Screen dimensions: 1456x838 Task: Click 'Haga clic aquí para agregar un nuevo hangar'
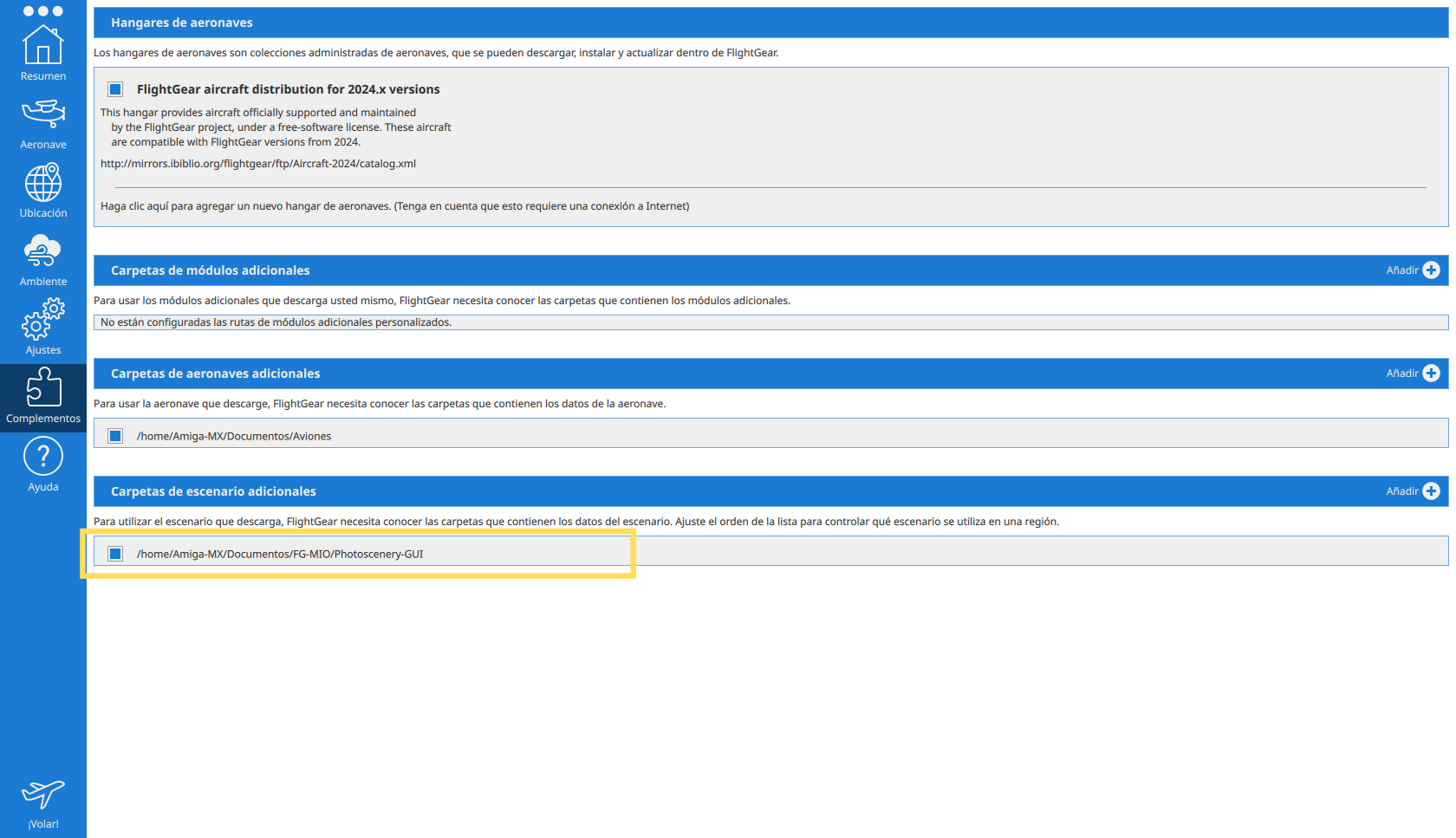tap(395, 206)
